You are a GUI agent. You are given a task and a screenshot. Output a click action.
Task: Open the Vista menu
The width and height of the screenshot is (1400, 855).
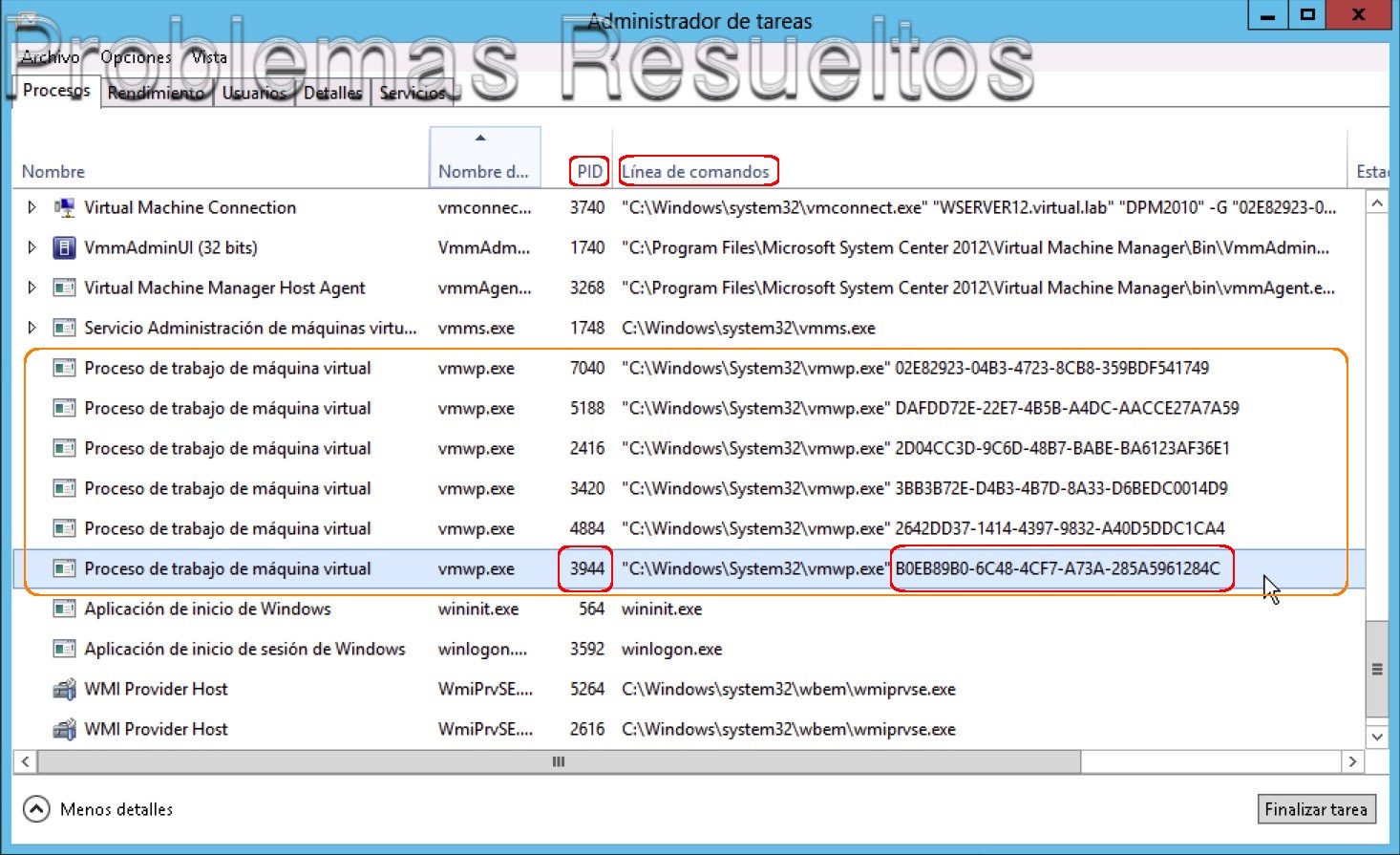click(x=209, y=57)
